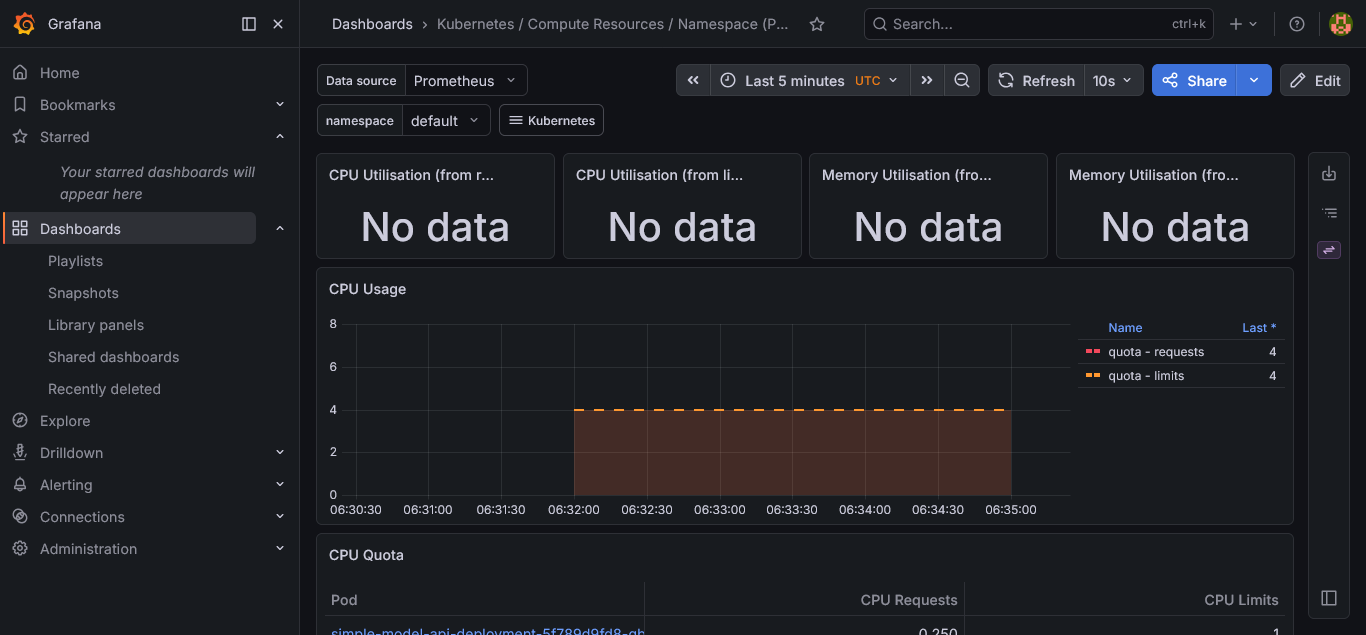Screen dimensions: 1366x635
Task: Click the orange quota - limits color swatch
Action: (x=1092, y=376)
